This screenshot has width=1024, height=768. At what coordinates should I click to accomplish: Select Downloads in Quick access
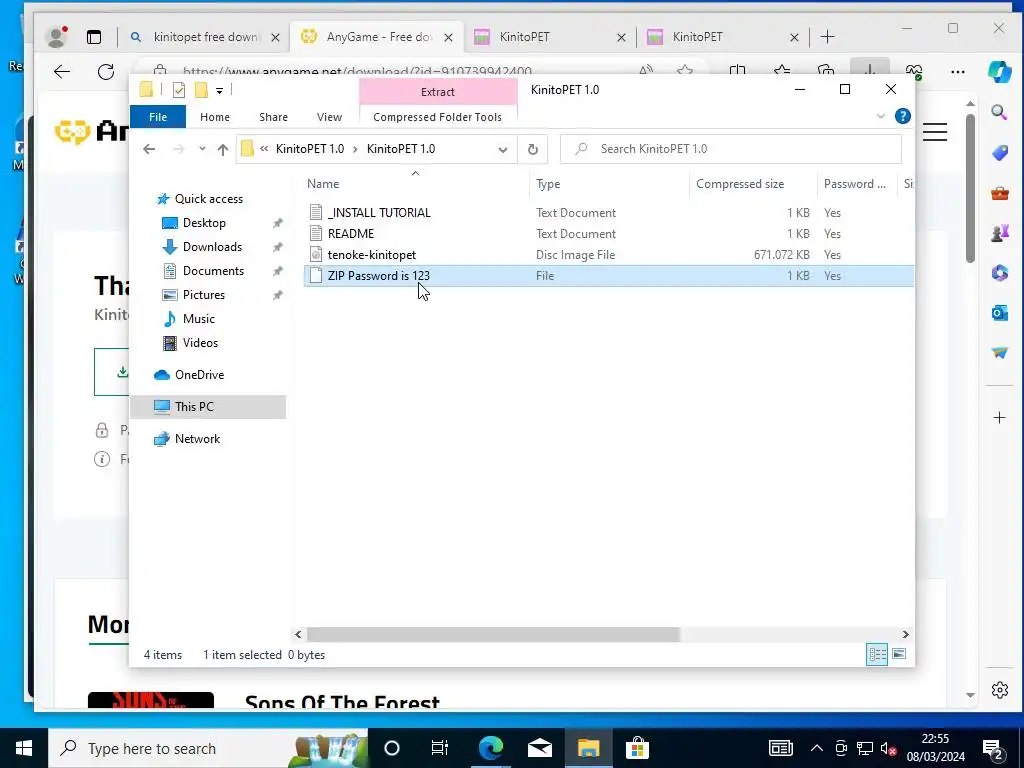click(212, 247)
